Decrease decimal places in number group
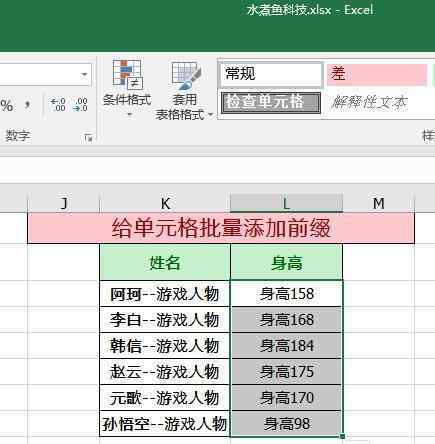 (81, 105)
